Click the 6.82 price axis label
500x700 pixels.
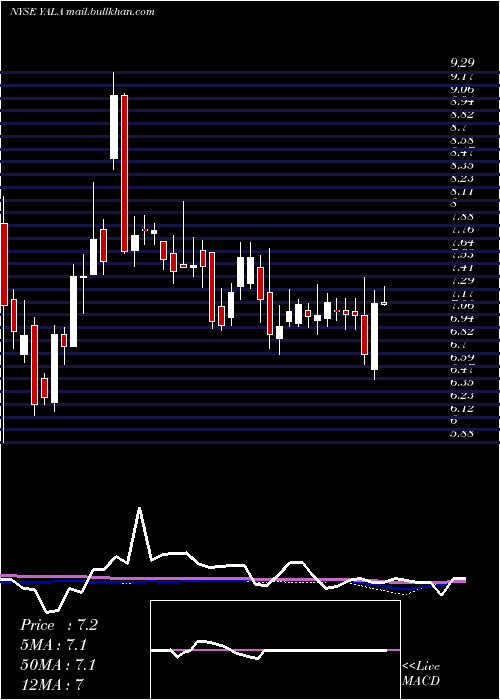[462, 332]
